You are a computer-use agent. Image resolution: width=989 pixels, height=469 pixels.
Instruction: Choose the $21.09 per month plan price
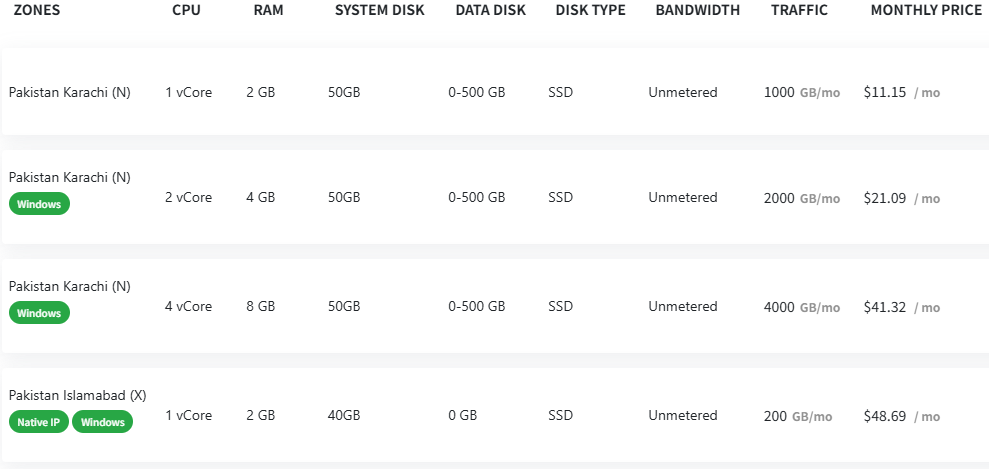tap(885, 198)
